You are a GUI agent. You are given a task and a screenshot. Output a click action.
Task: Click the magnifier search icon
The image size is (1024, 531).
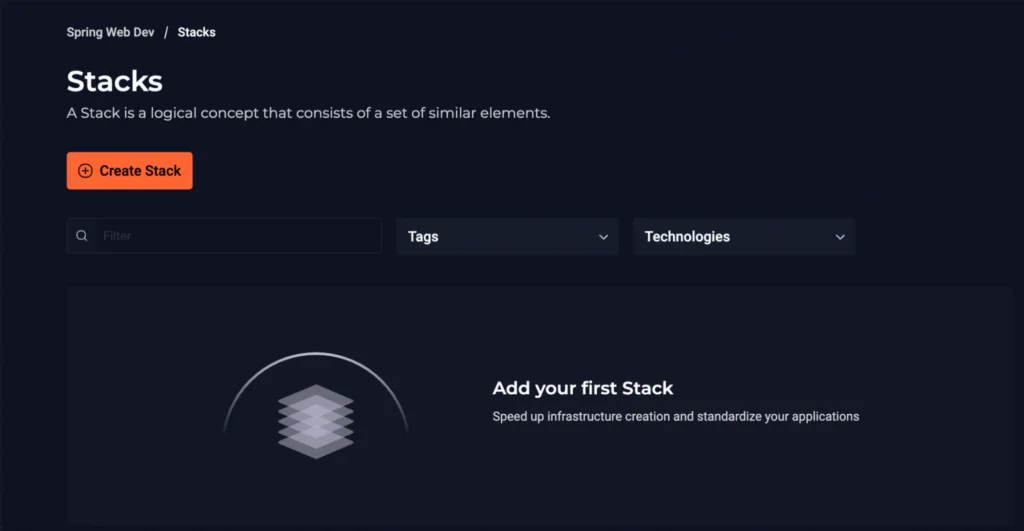point(82,236)
